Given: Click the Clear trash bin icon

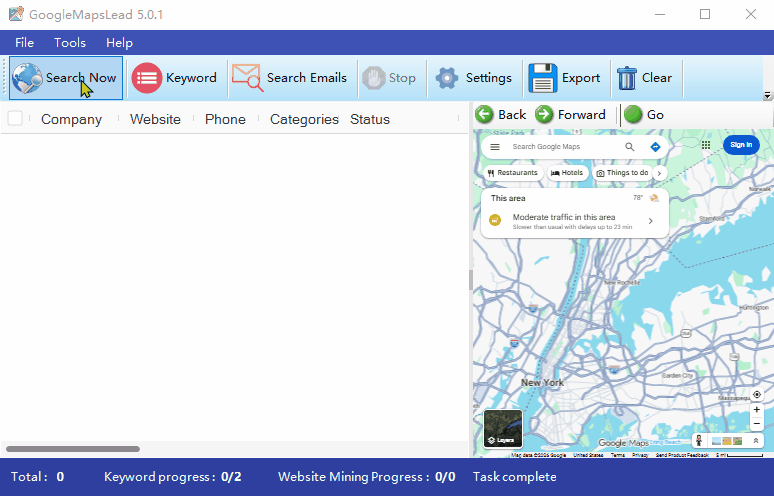Looking at the screenshot, I should point(627,78).
